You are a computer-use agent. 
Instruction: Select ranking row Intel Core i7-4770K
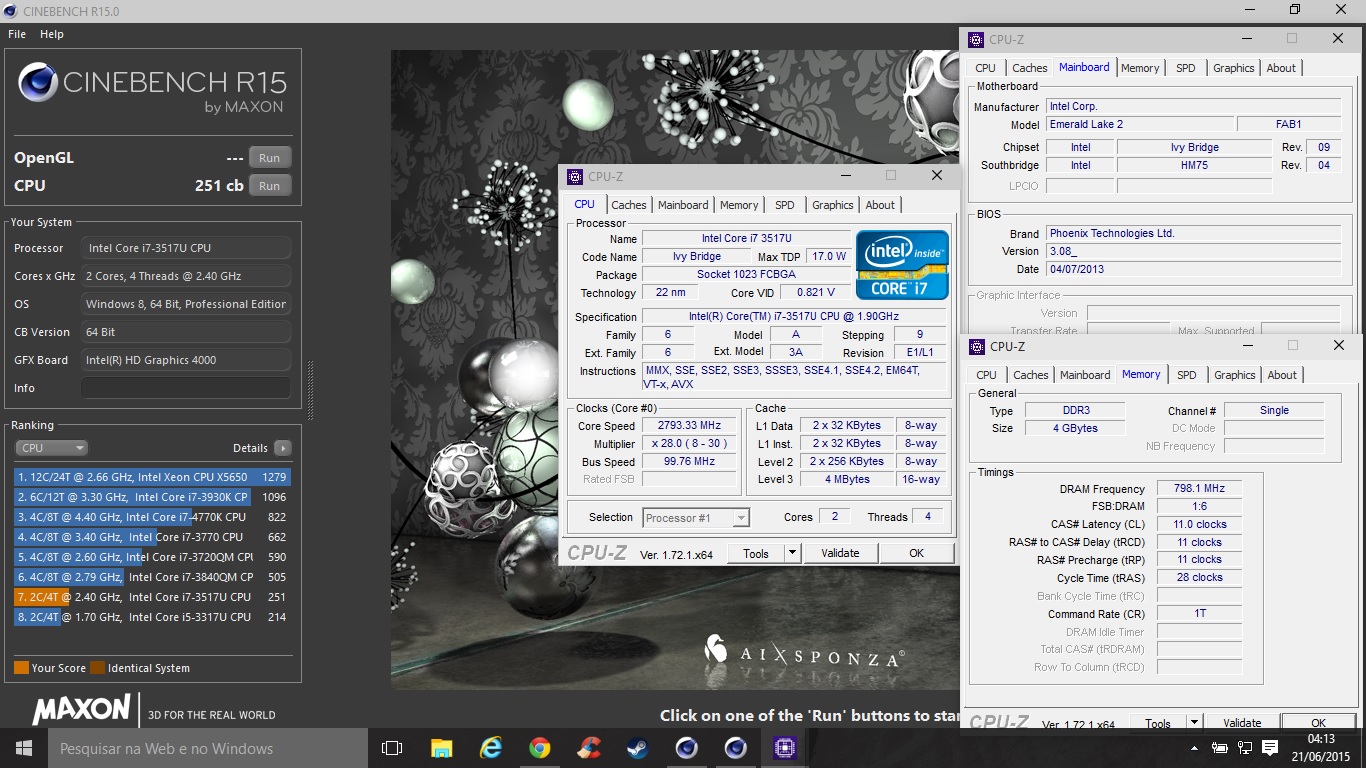[x=153, y=517]
